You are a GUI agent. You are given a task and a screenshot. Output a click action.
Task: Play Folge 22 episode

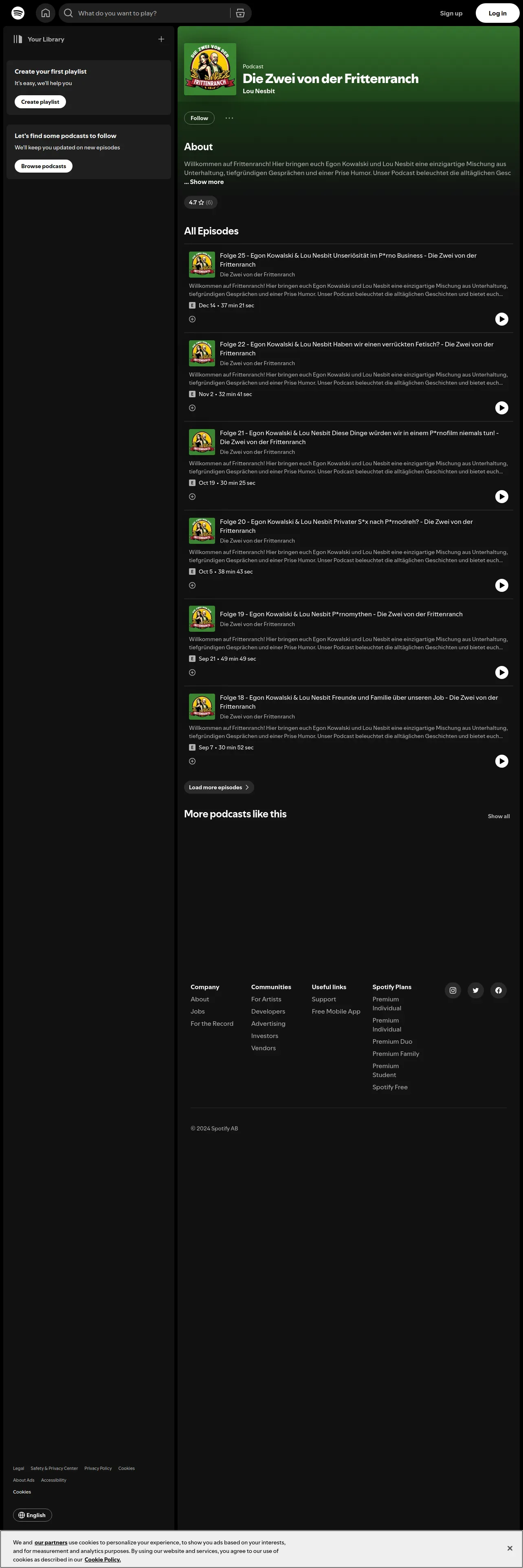502,408
